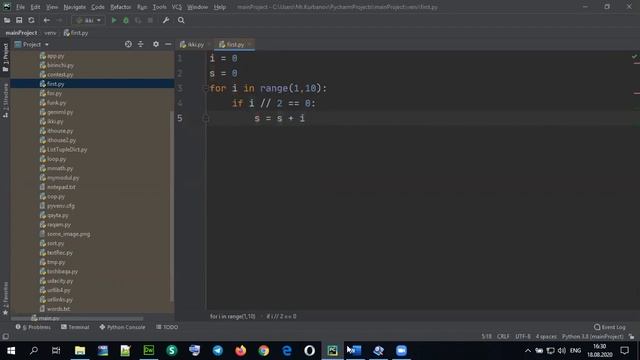The height and width of the screenshot is (360, 640).
Task: Click the mainProject breadcrumb
Action: (21, 33)
